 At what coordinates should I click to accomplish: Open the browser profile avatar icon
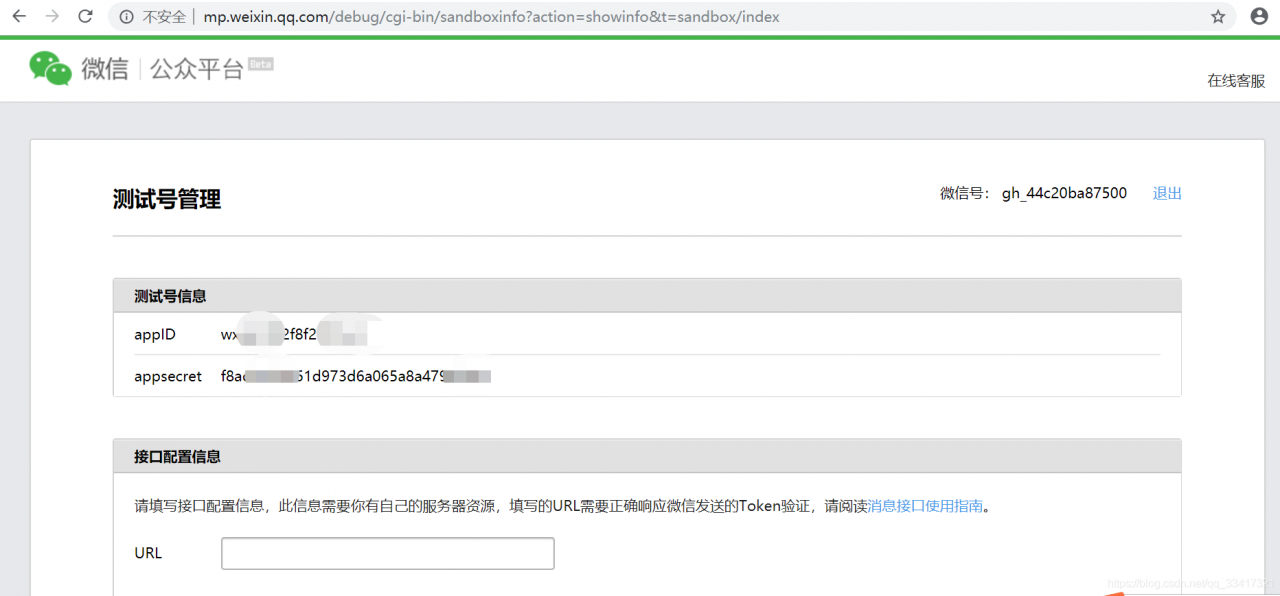[1258, 17]
